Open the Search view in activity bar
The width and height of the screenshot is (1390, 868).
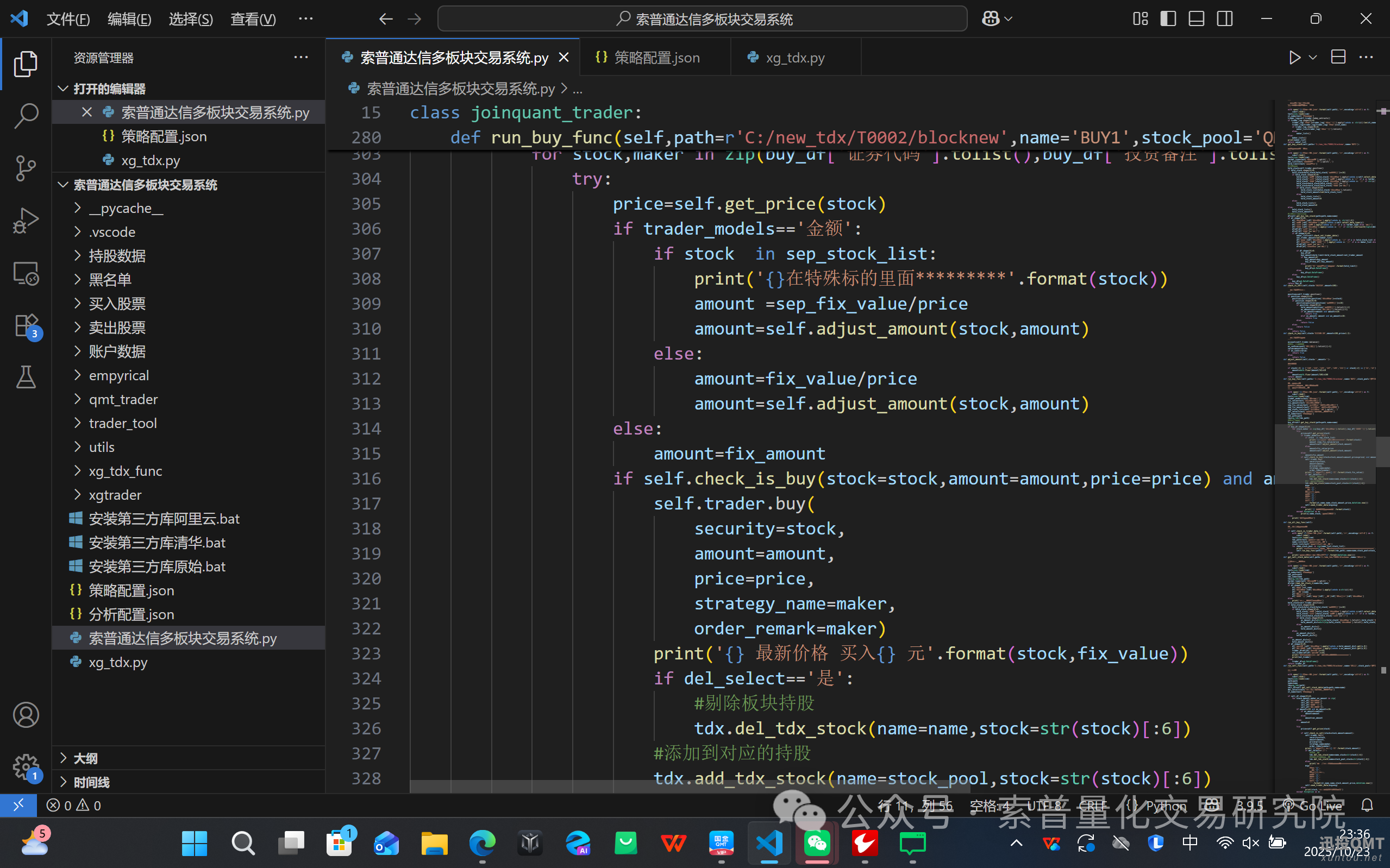coord(26,115)
